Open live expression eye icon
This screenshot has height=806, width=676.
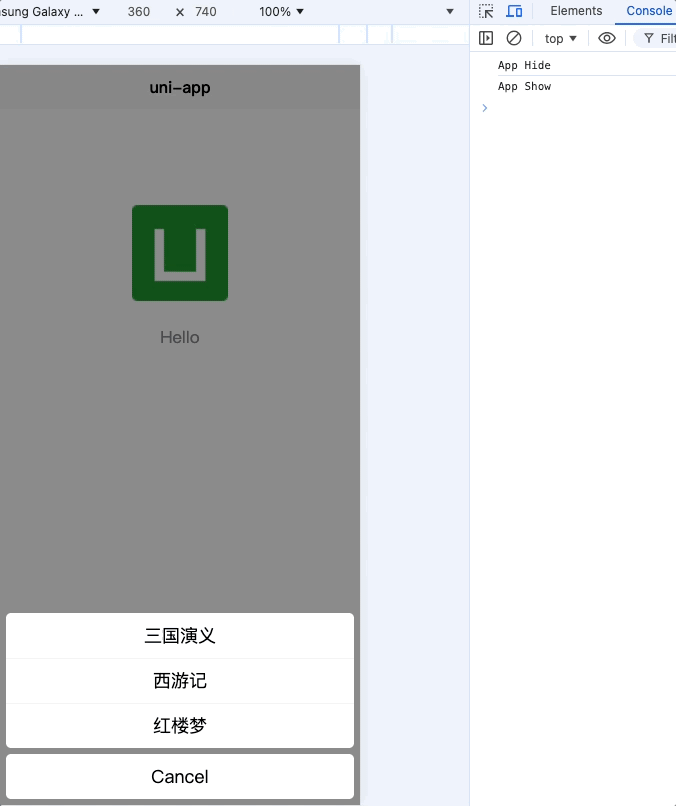607,38
